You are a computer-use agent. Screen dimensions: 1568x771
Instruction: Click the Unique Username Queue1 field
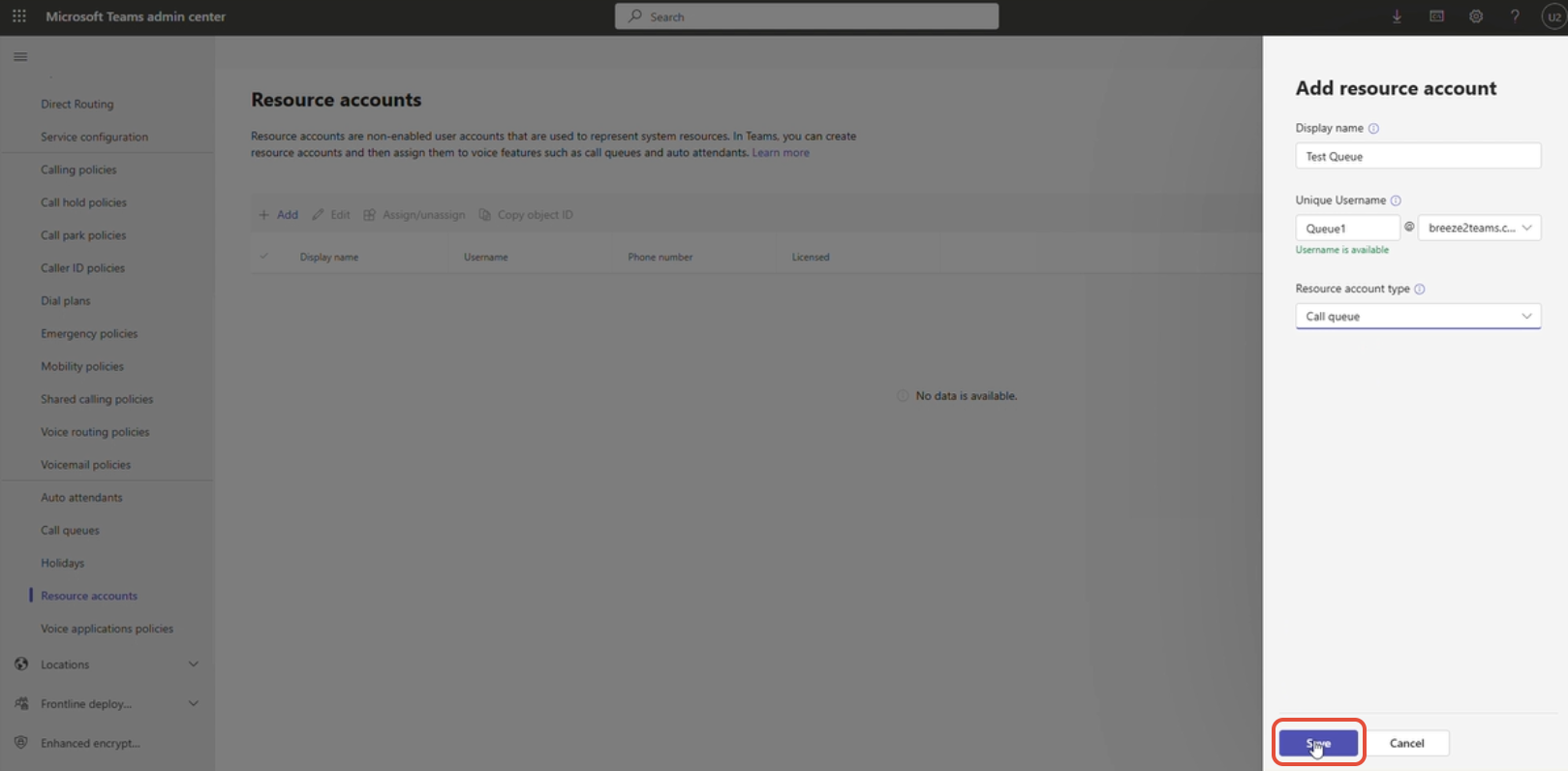pos(1347,229)
